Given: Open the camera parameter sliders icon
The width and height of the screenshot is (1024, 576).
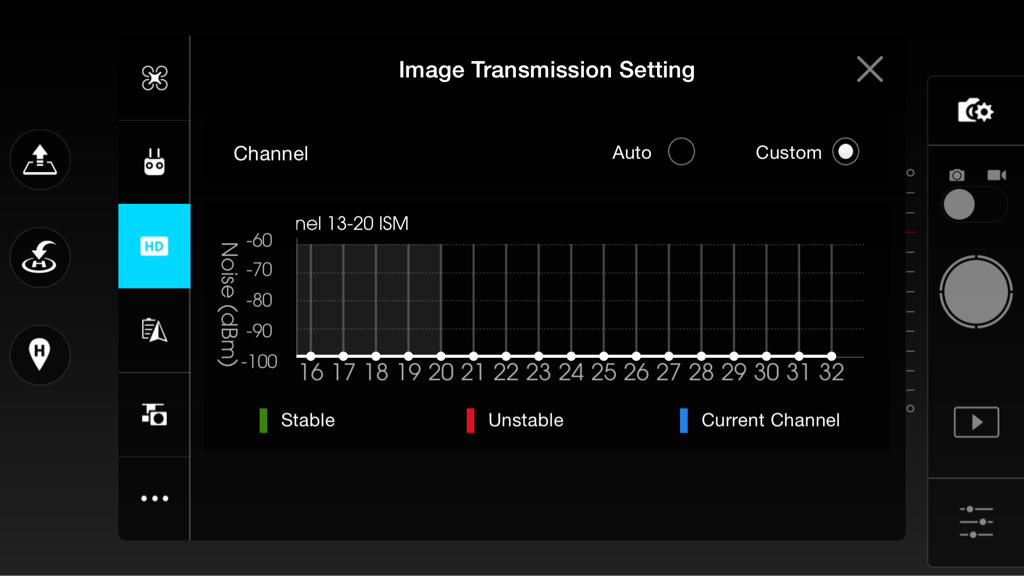Looking at the screenshot, I should point(976,522).
